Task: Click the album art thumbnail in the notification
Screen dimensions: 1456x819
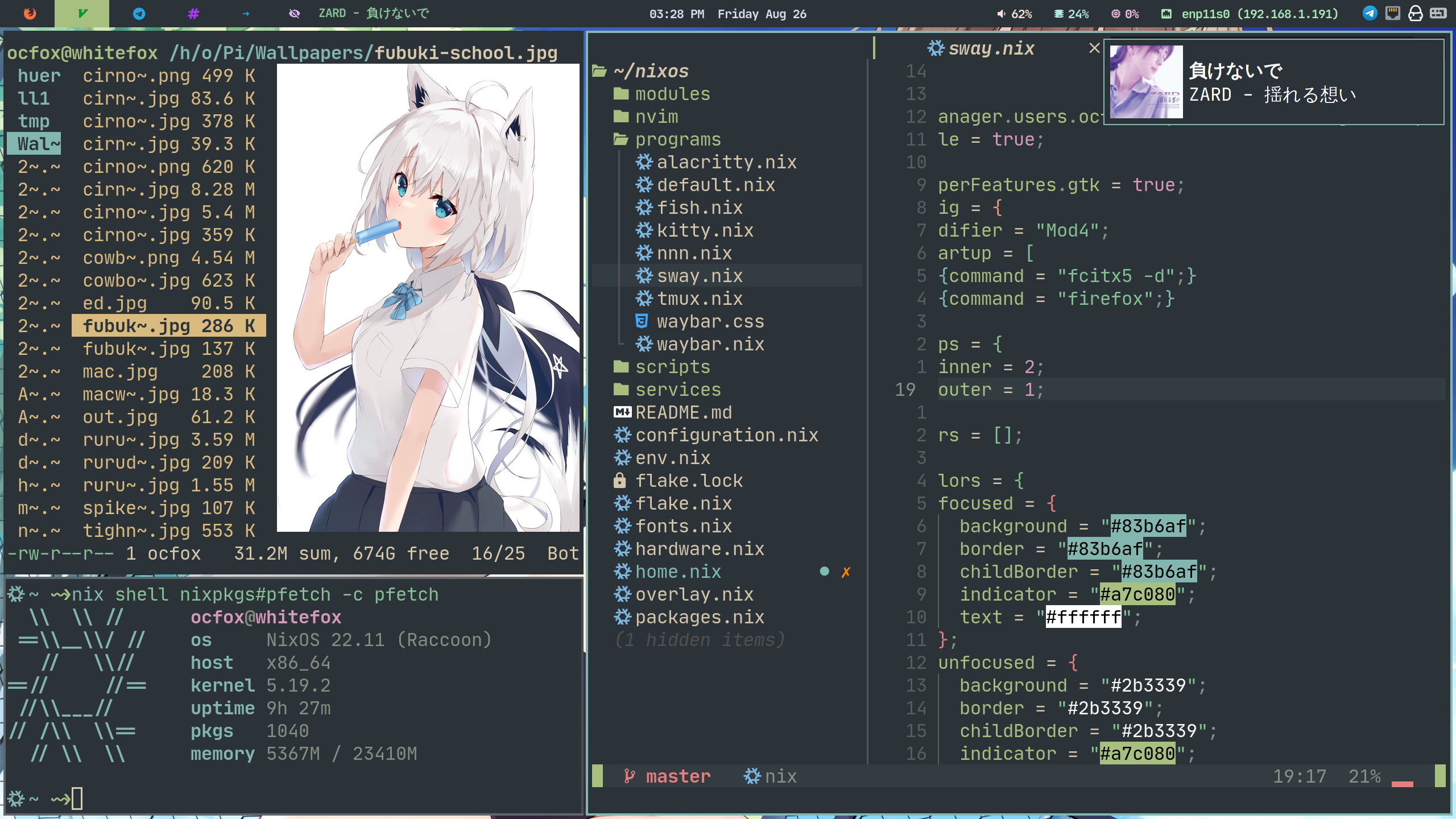Action: (1146, 82)
